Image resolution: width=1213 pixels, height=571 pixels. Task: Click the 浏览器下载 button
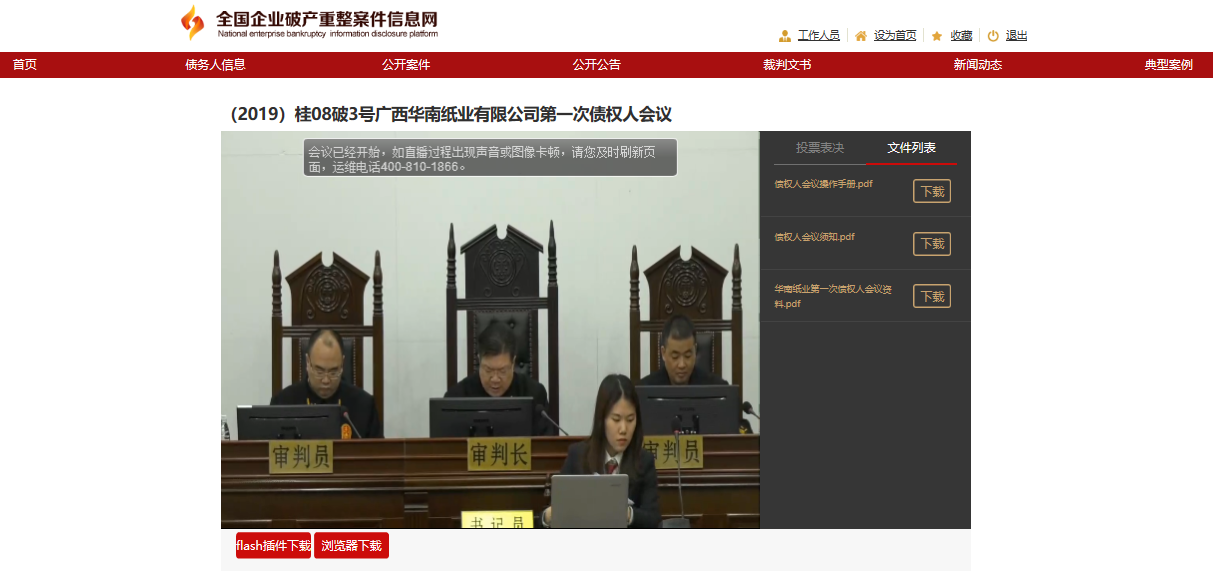pos(351,546)
